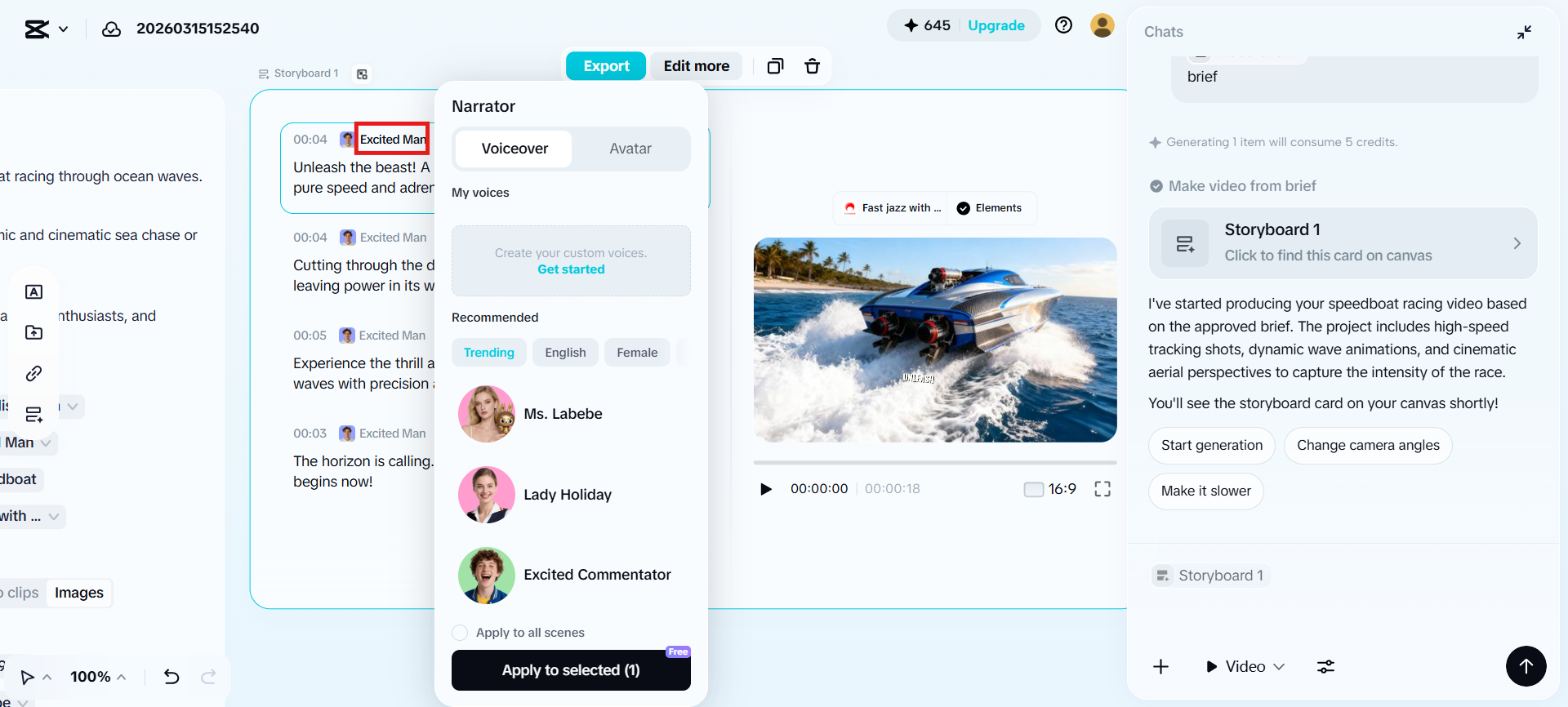This screenshot has width=1568, height=707.
Task: Click the total duration 00:00:18
Action: [892, 489]
